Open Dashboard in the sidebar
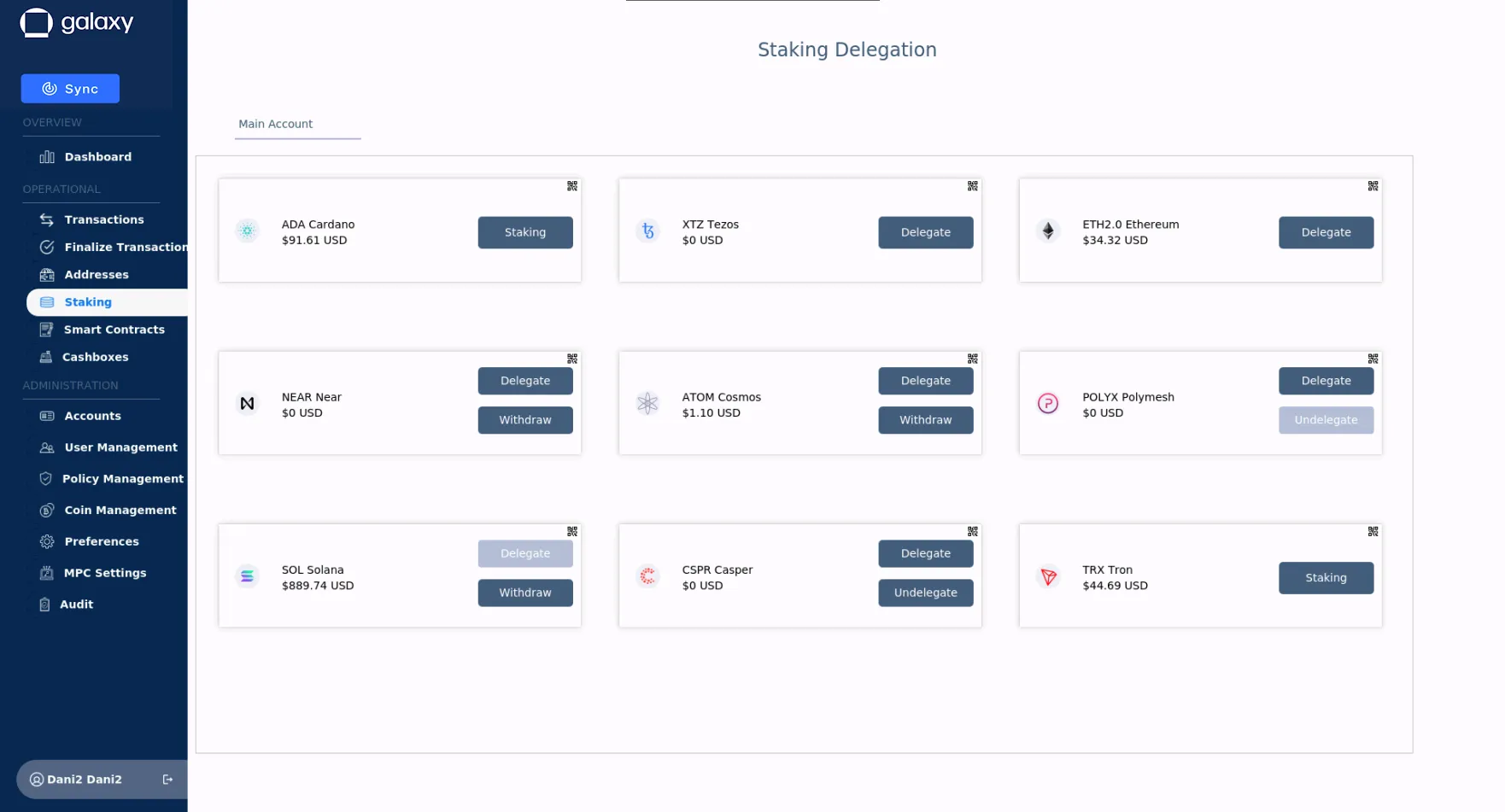 (85, 157)
